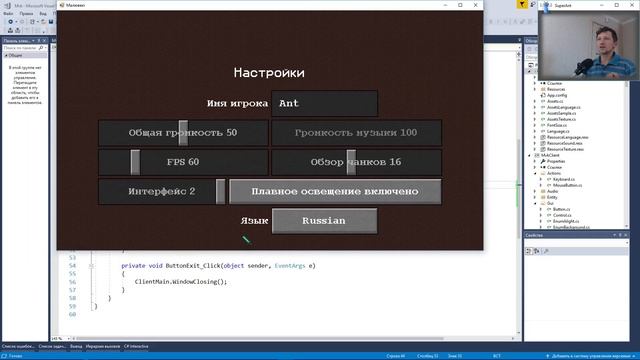Viewport: 640px width, 360px height.
Task: Switch to the Иерархия вызовов tab
Action: [102, 347]
